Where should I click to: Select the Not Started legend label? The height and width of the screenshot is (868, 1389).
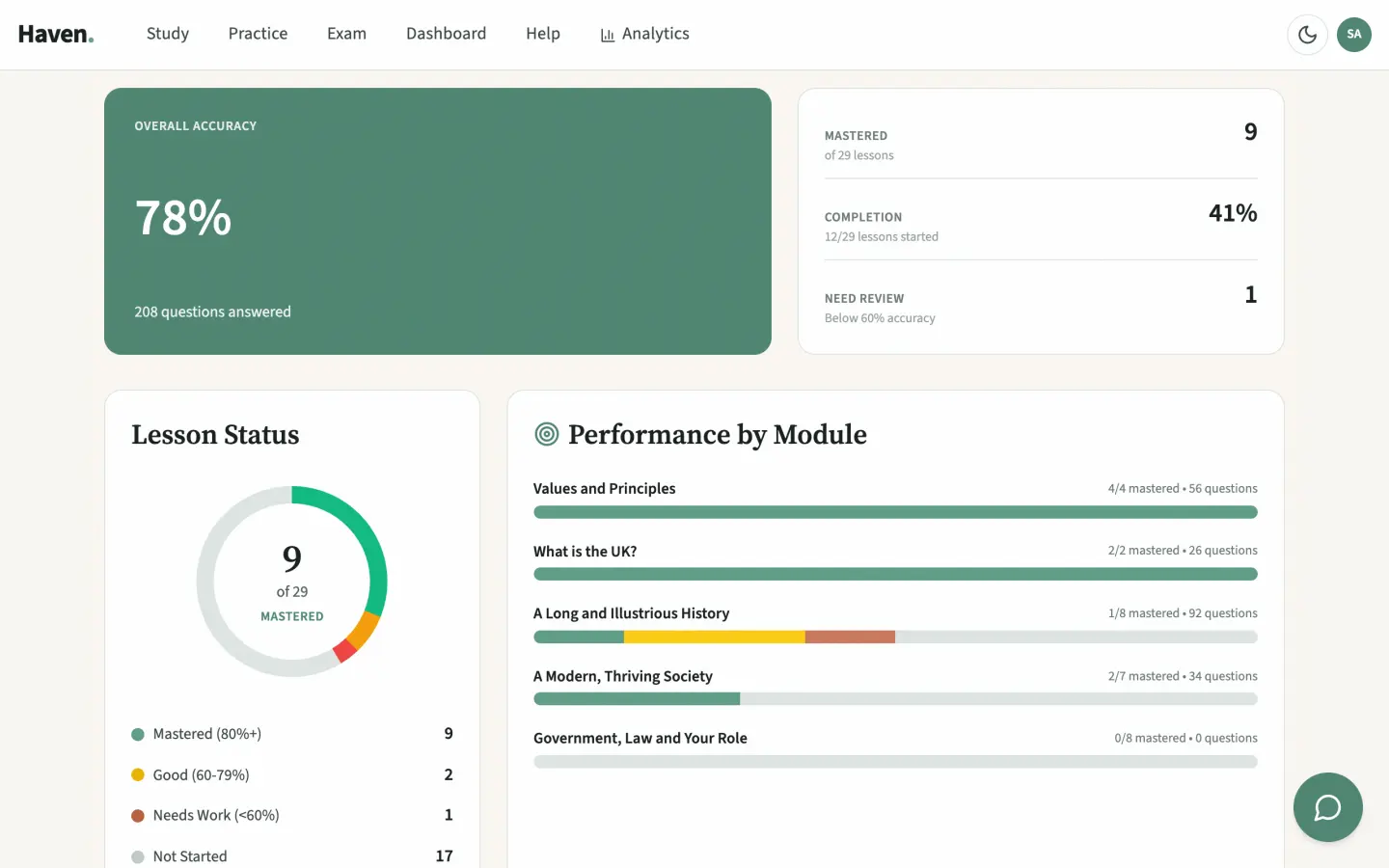[x=190, y=856]
